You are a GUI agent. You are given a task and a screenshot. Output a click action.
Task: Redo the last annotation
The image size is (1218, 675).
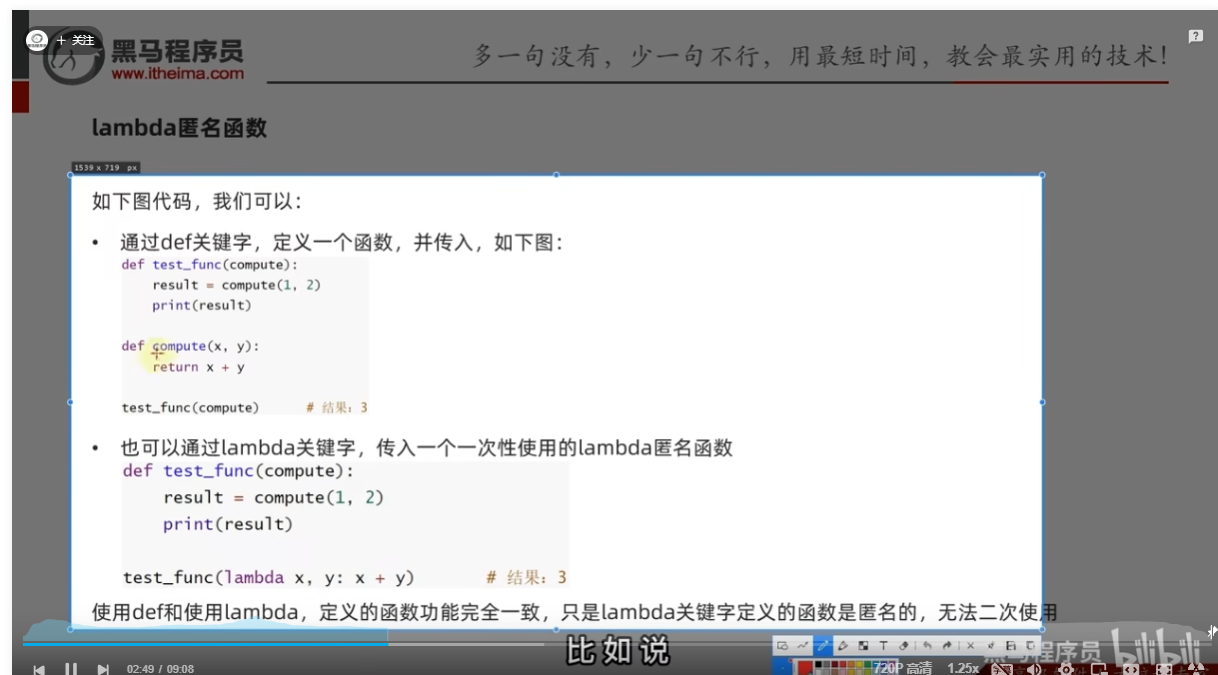pos(947,646)
